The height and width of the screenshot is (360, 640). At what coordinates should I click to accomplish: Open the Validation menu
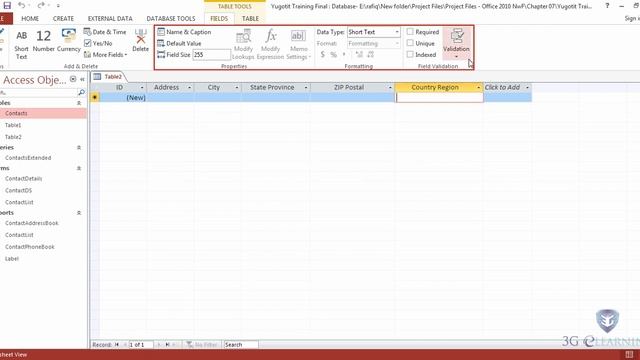point(456,43)
